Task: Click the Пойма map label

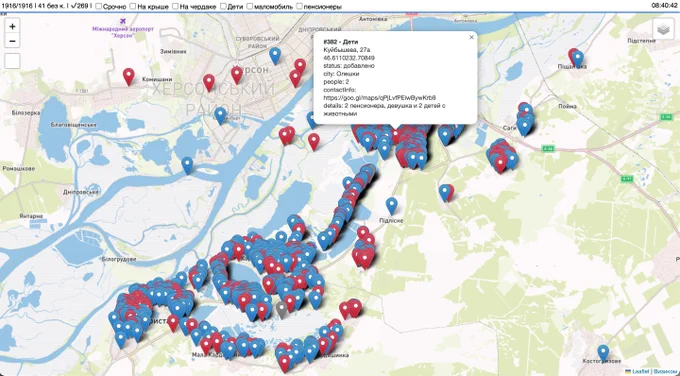Action: tap(567, 106)
